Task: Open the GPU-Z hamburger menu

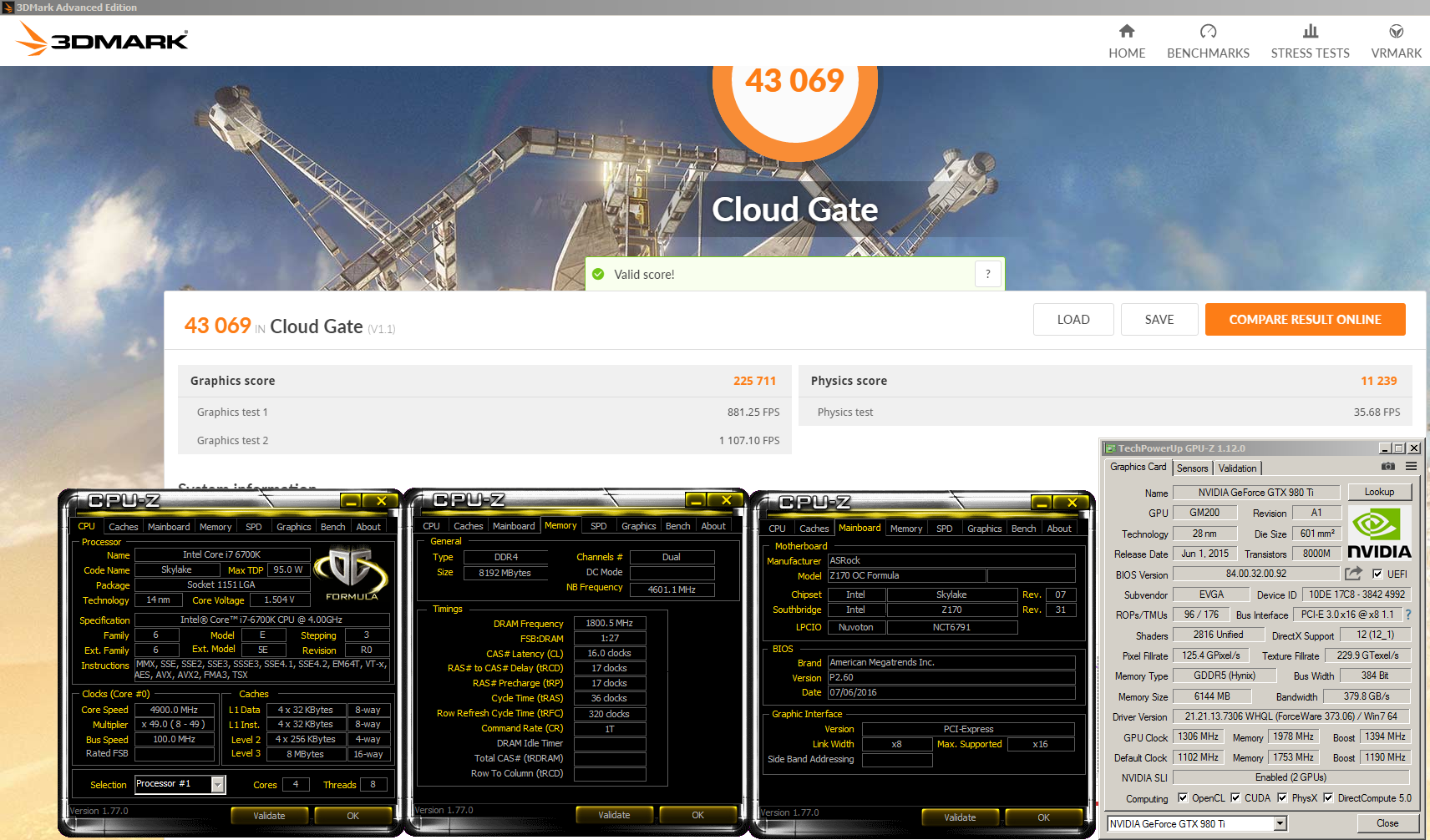Action: 1411,467
